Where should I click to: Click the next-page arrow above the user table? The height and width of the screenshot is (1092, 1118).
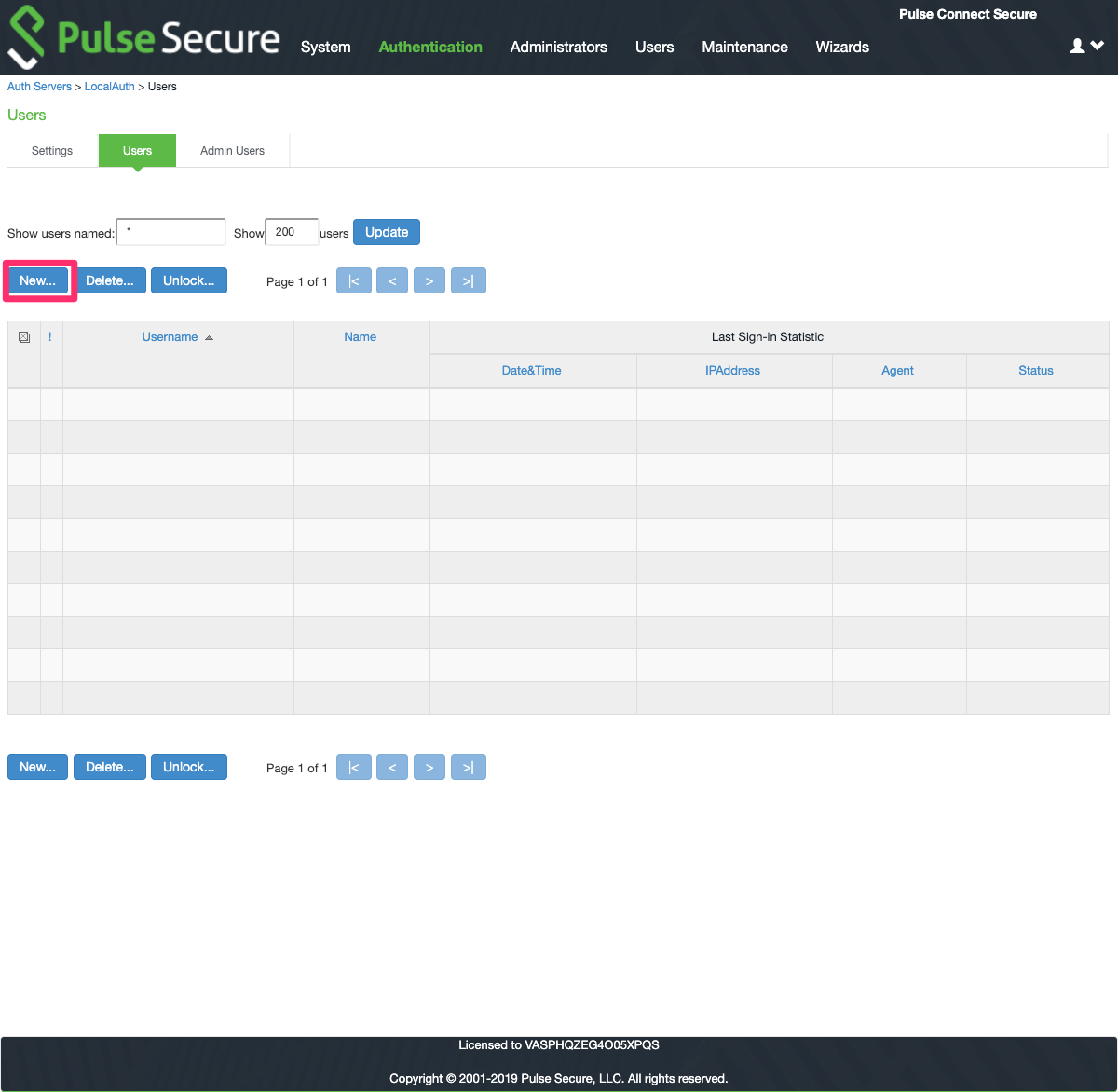(429, 280)
